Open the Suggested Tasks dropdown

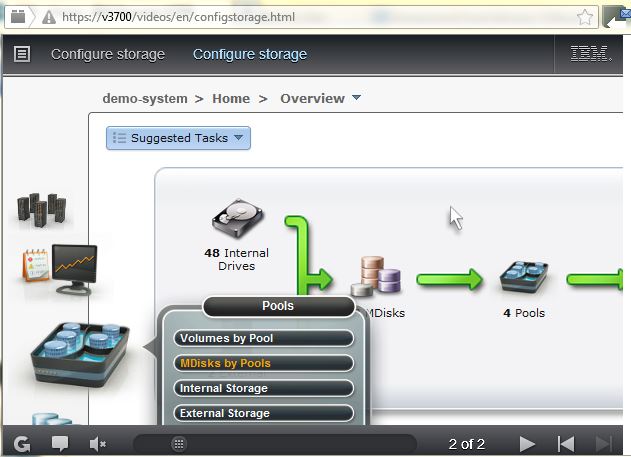point(178,138)
